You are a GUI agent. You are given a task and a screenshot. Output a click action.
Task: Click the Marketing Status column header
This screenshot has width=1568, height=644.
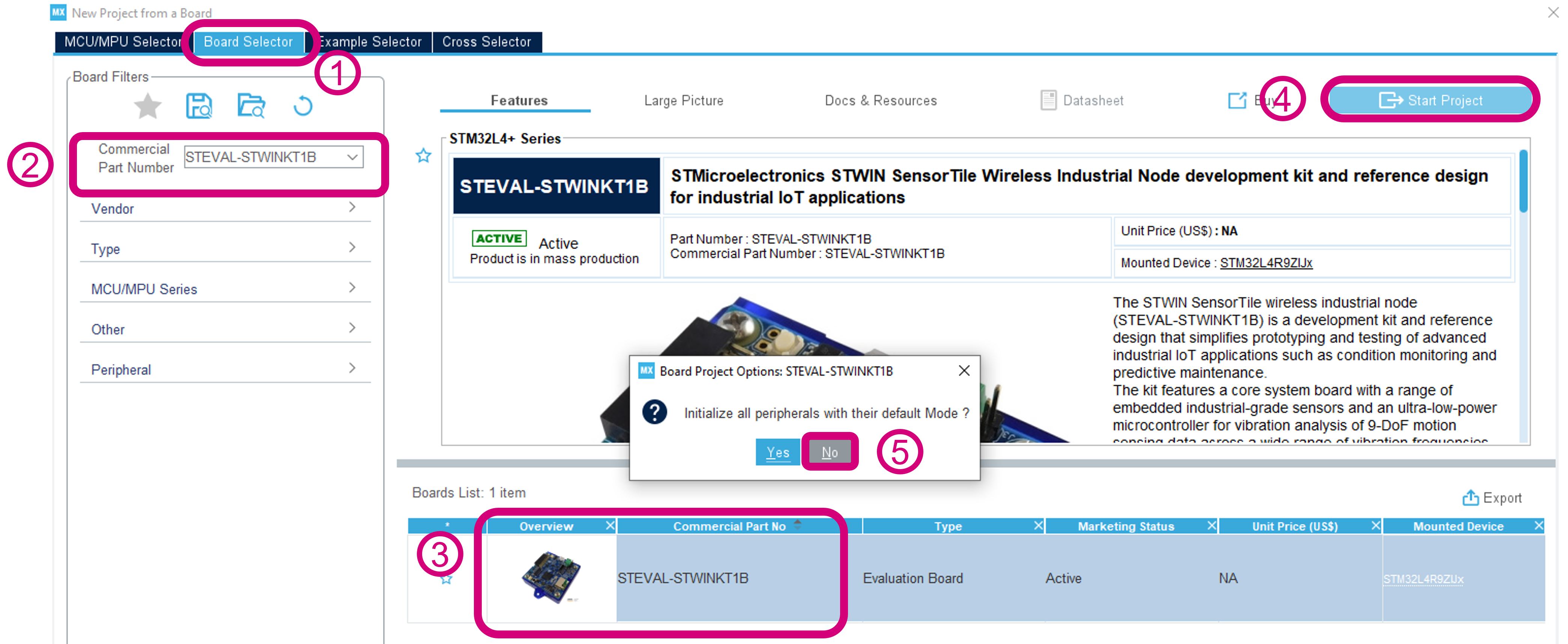(1126, 527)
